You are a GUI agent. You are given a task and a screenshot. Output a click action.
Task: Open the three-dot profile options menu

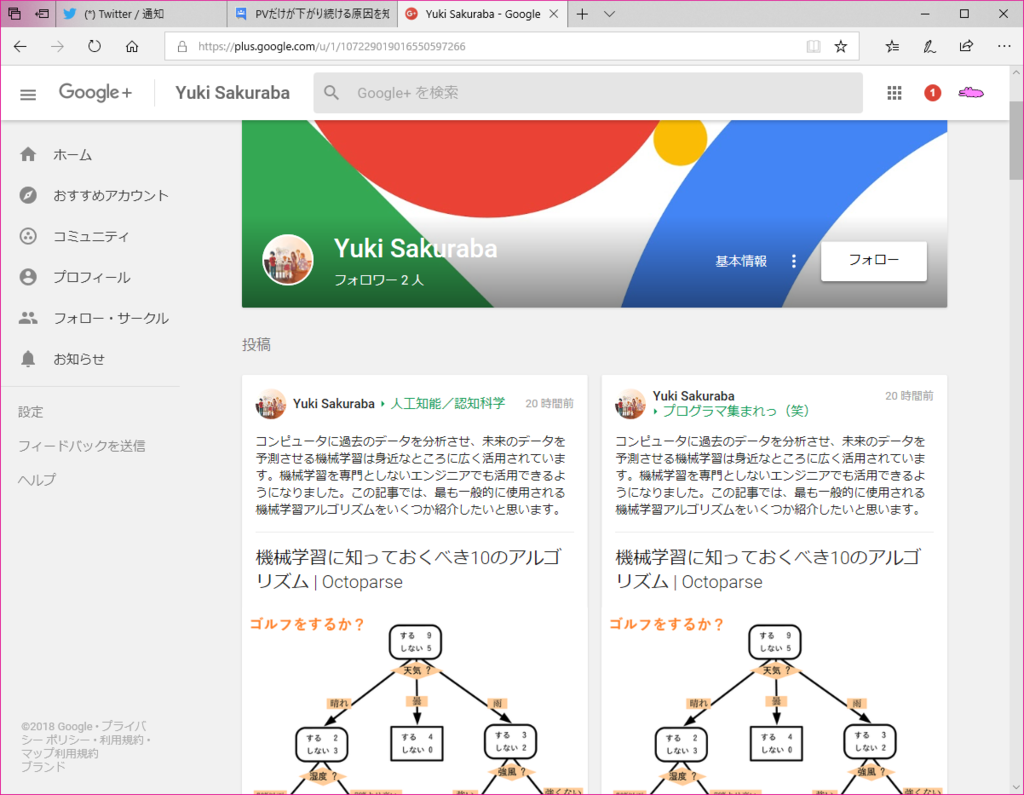(793, 261)
